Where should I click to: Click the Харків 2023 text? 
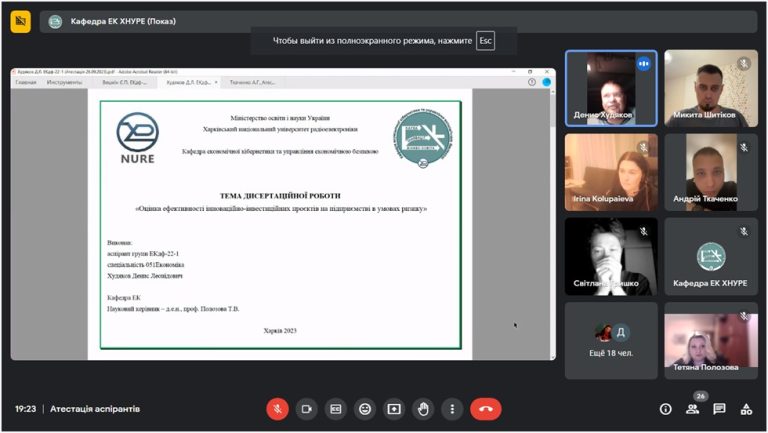click(x=280, y=331)
